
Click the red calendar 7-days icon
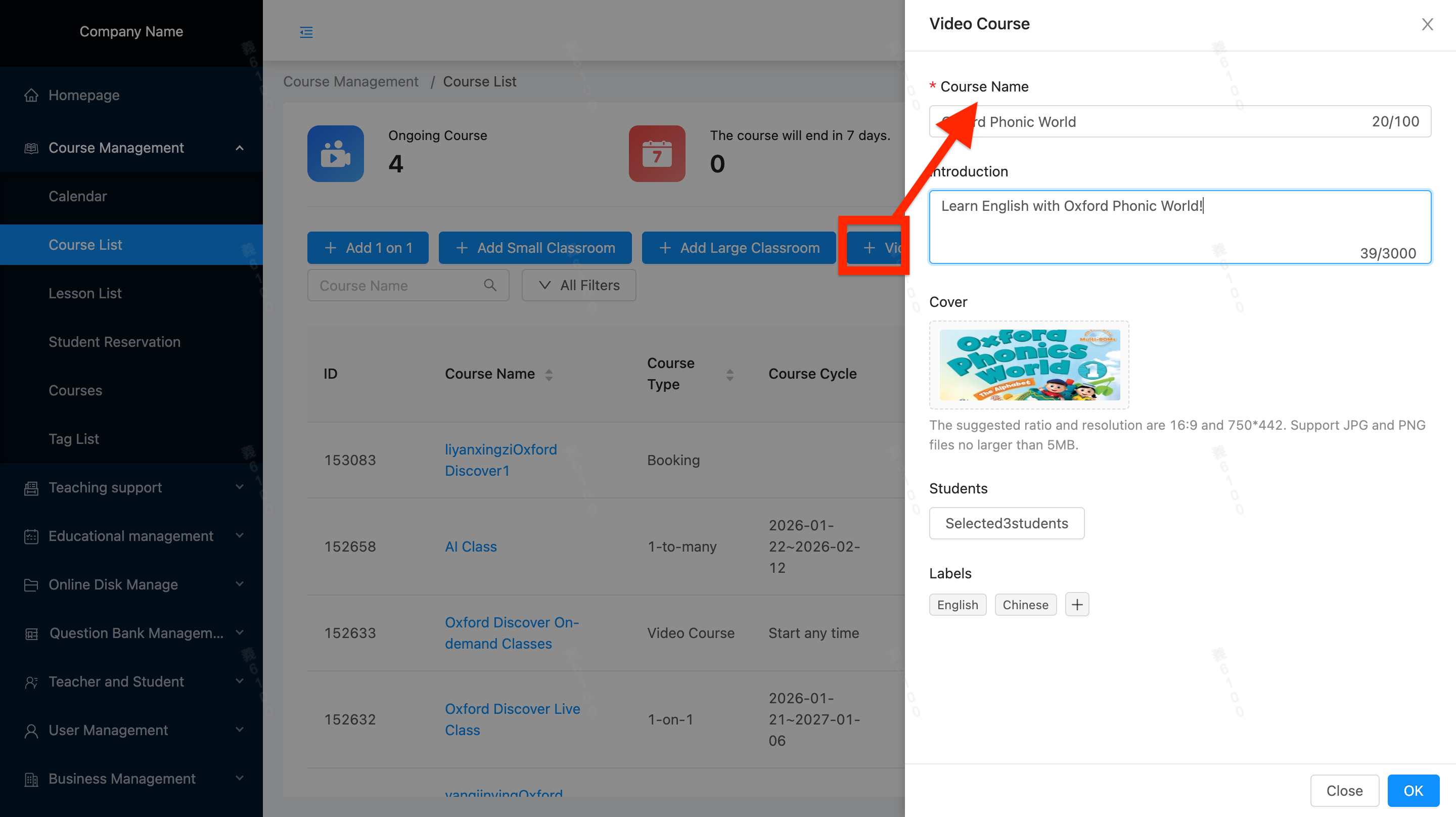[656, 153]
